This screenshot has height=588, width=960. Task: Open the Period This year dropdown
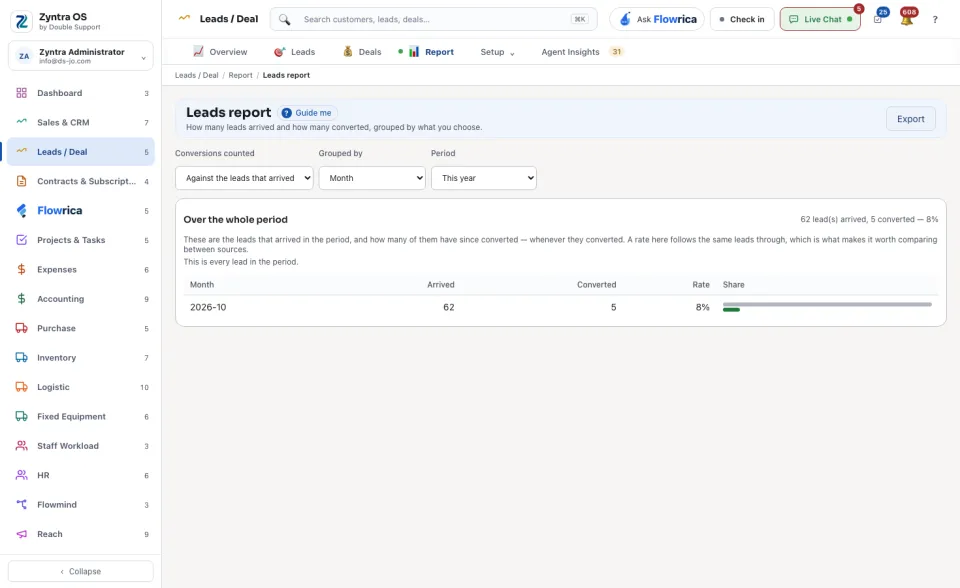pos(484,178)
